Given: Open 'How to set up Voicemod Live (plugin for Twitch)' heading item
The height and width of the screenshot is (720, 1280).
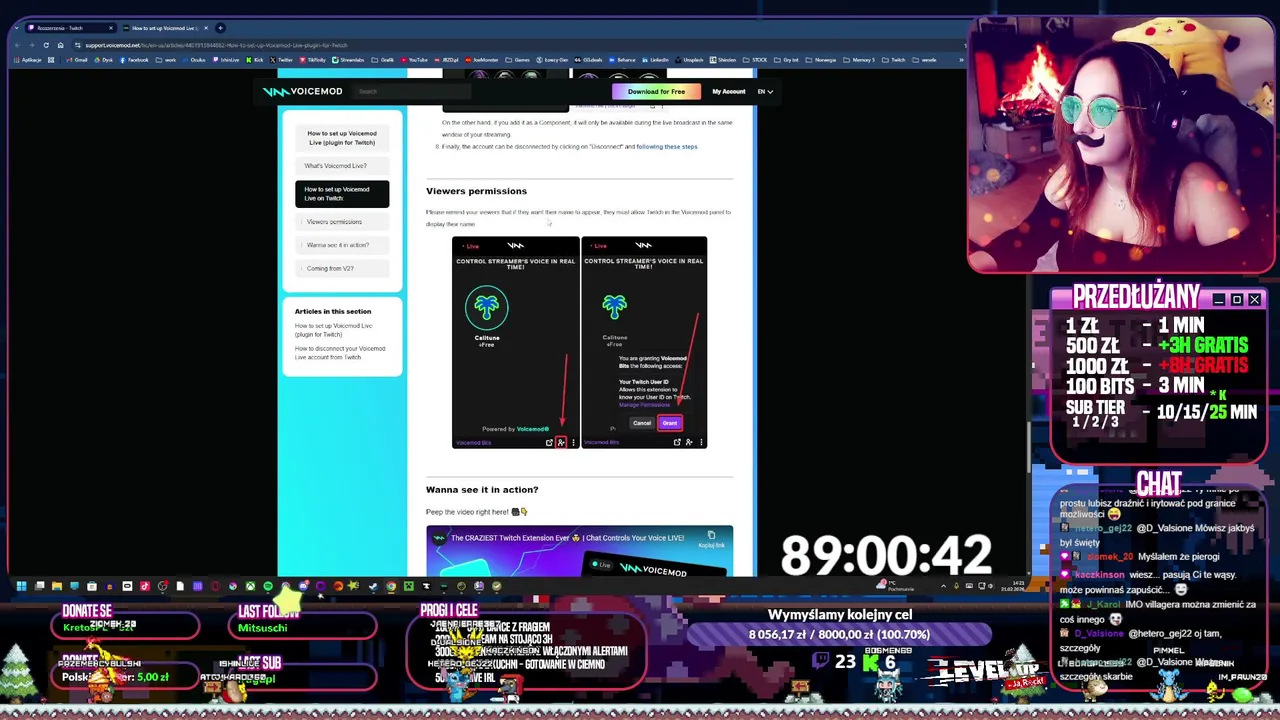Looking at the screenshot, I should pyautogui.click(x=342, y=138).
